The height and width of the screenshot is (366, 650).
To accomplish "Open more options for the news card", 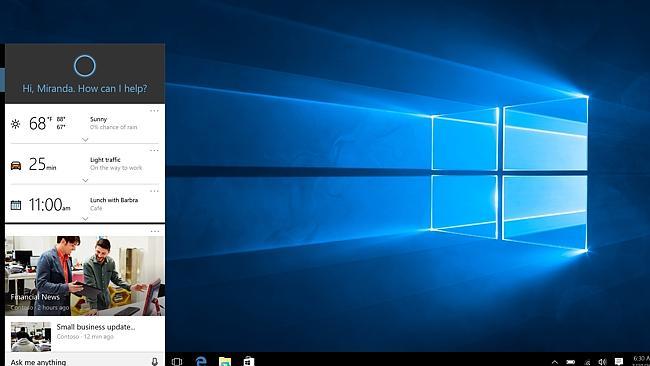I will coord(155,231).
